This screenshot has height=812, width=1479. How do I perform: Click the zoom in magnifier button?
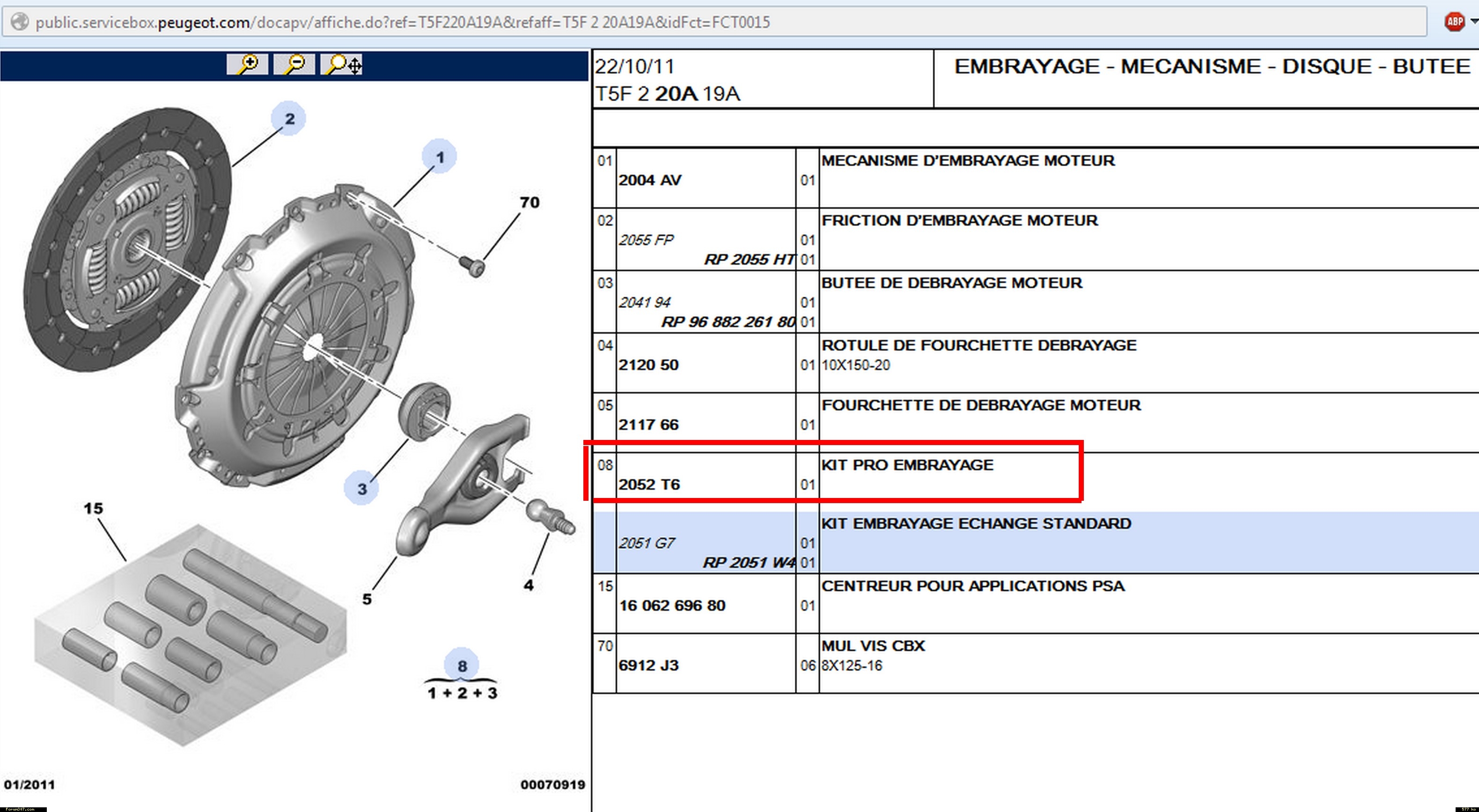tap(248, 64)
